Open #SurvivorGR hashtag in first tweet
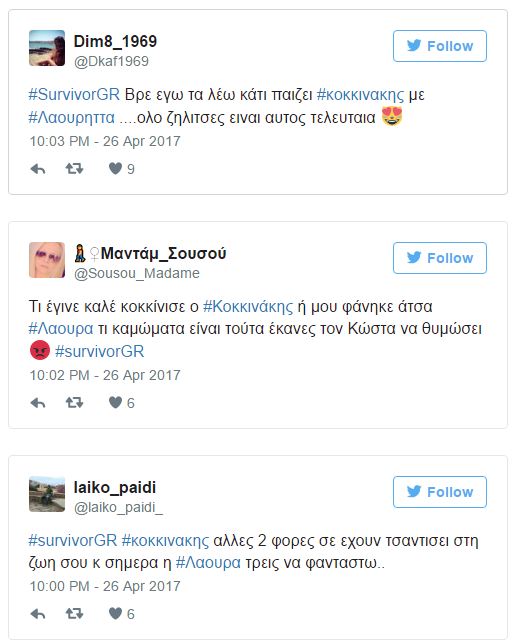Viewport: 518px width, 644px height. click(x=74, y=95)
